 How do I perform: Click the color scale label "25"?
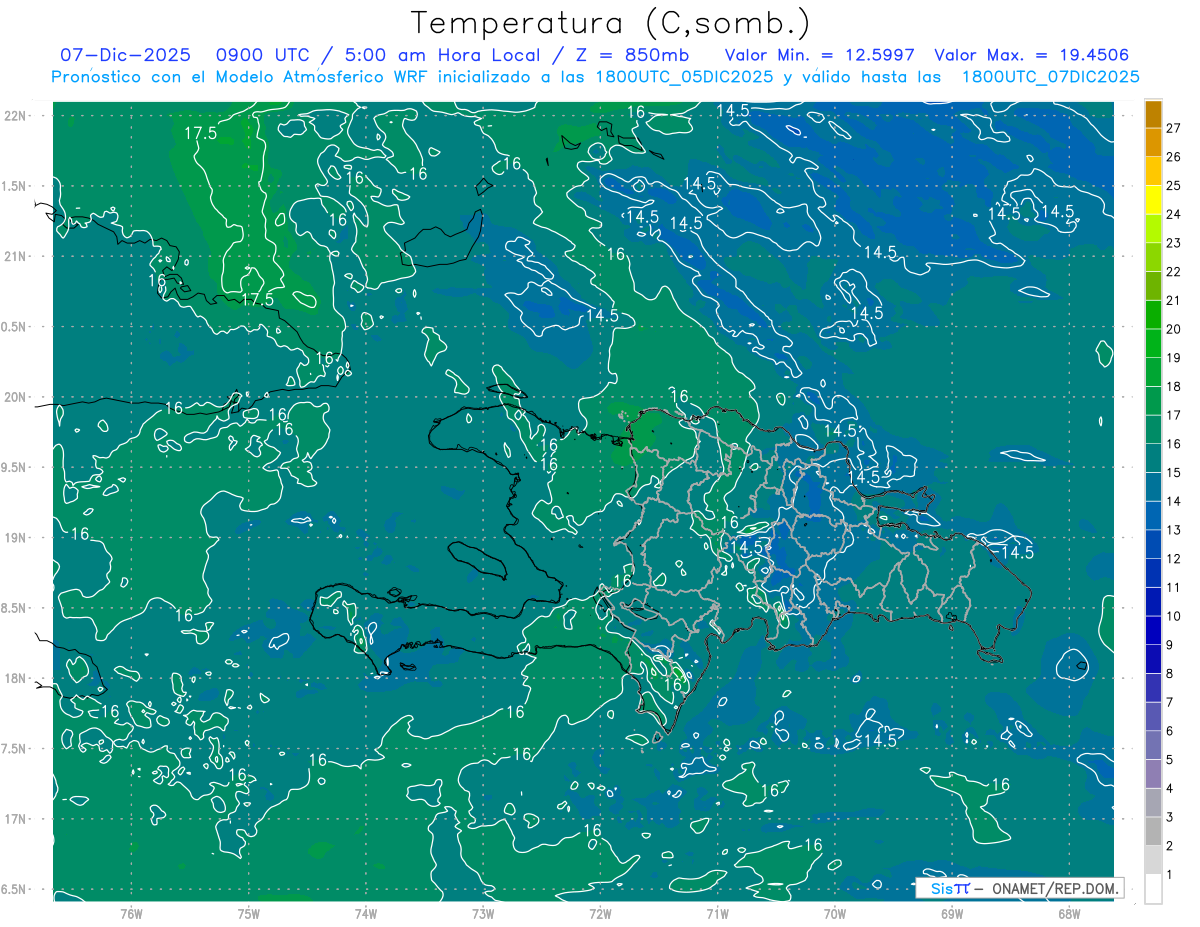tap(1173, 186)
